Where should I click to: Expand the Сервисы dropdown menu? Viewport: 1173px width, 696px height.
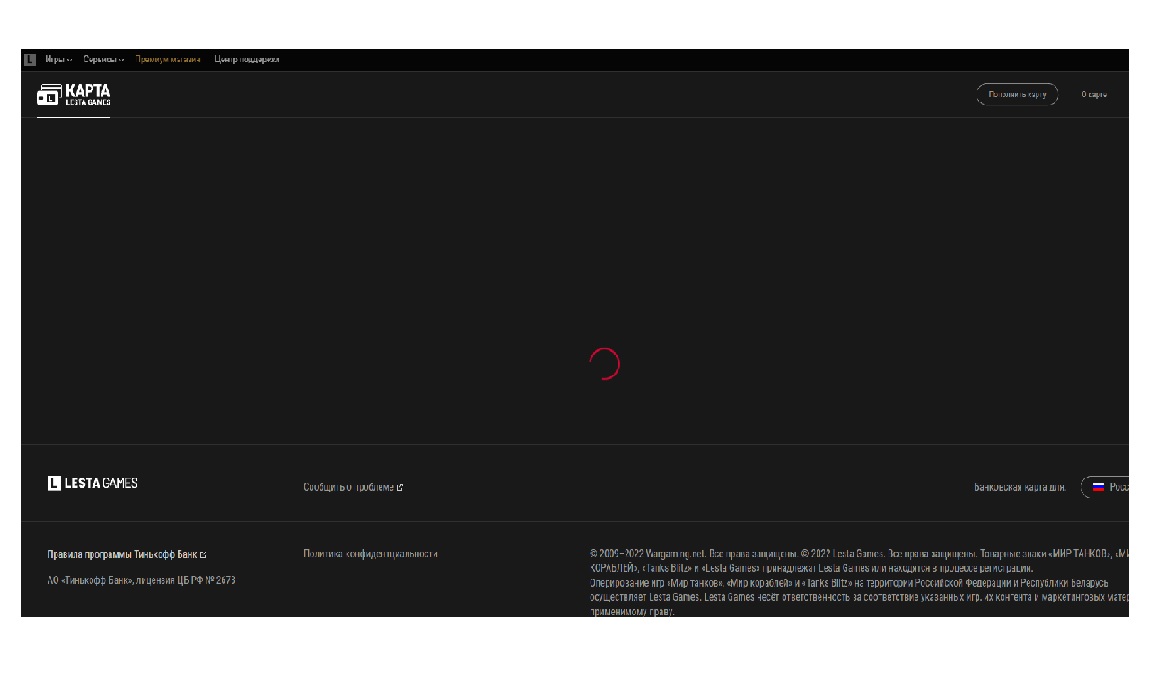point(103,60)
